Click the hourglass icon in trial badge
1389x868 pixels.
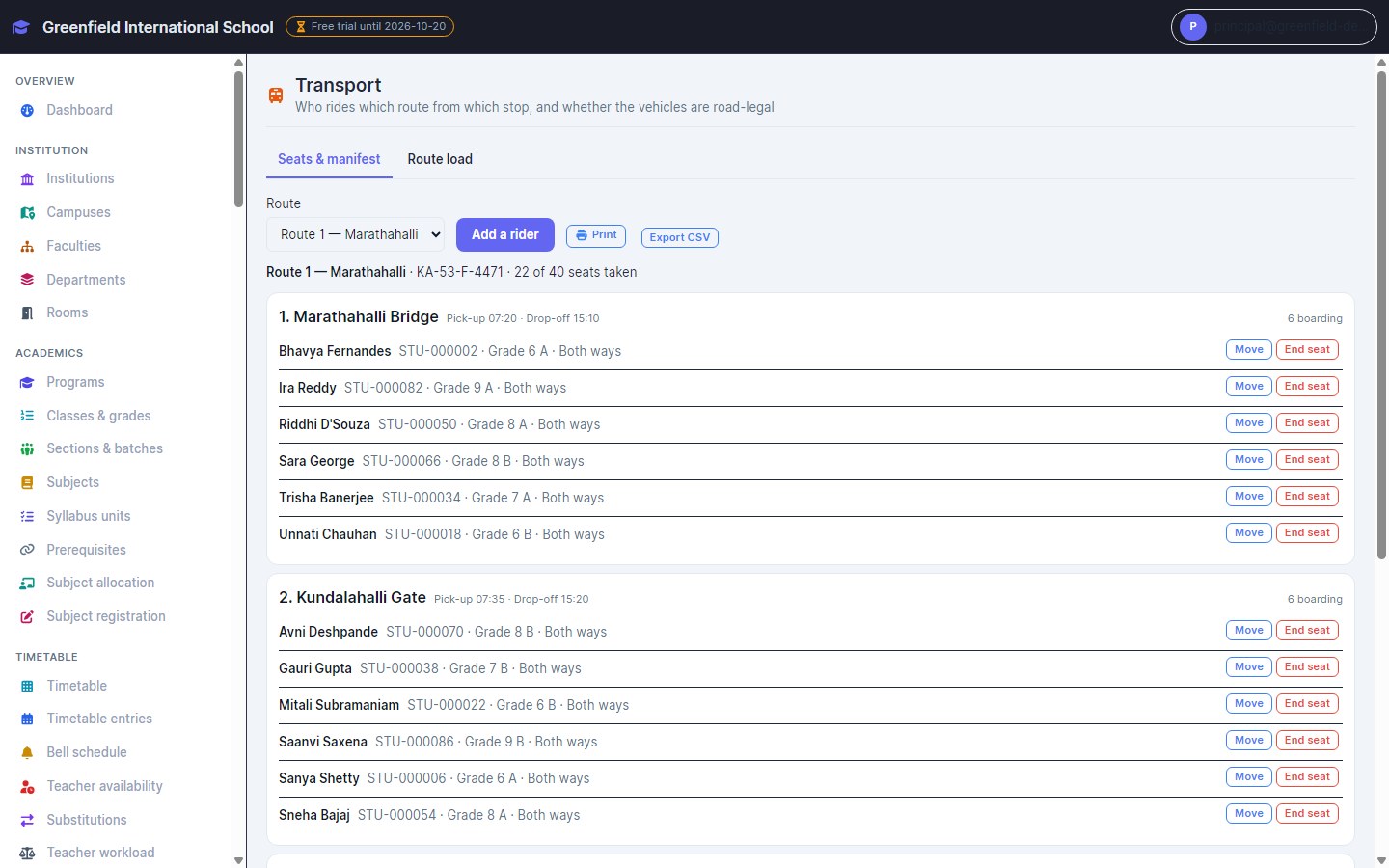(301, 27)
